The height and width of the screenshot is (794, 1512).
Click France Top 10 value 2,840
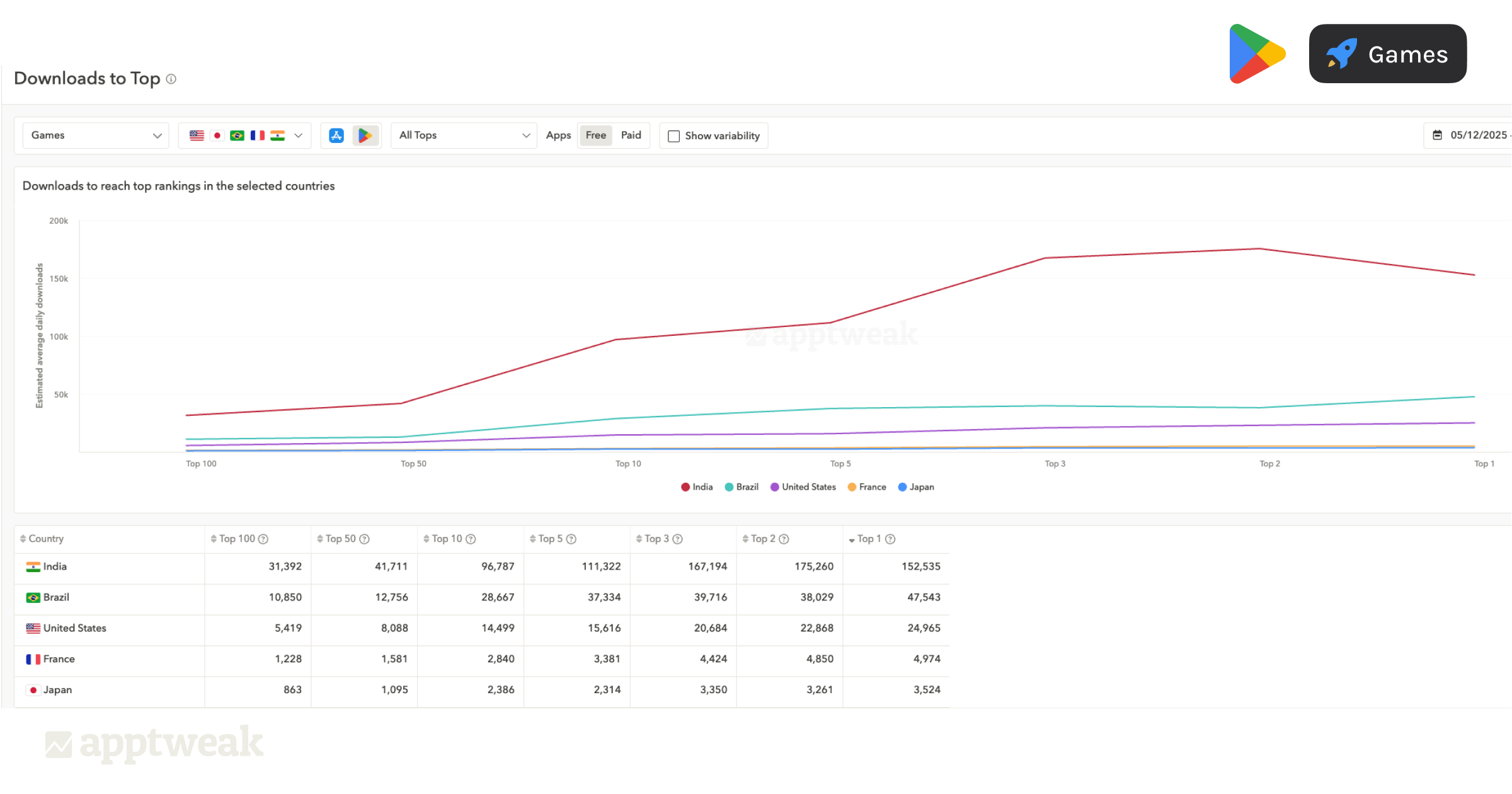click(501, 660)
